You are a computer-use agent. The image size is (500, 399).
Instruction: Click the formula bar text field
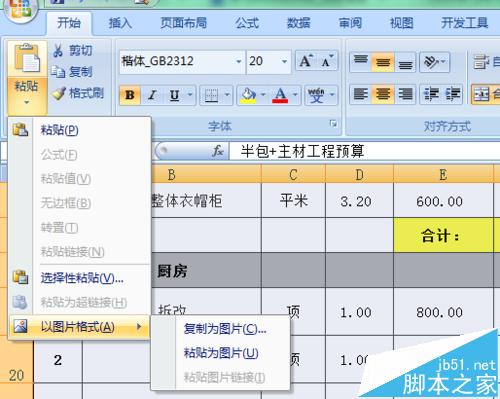[365, 151]
